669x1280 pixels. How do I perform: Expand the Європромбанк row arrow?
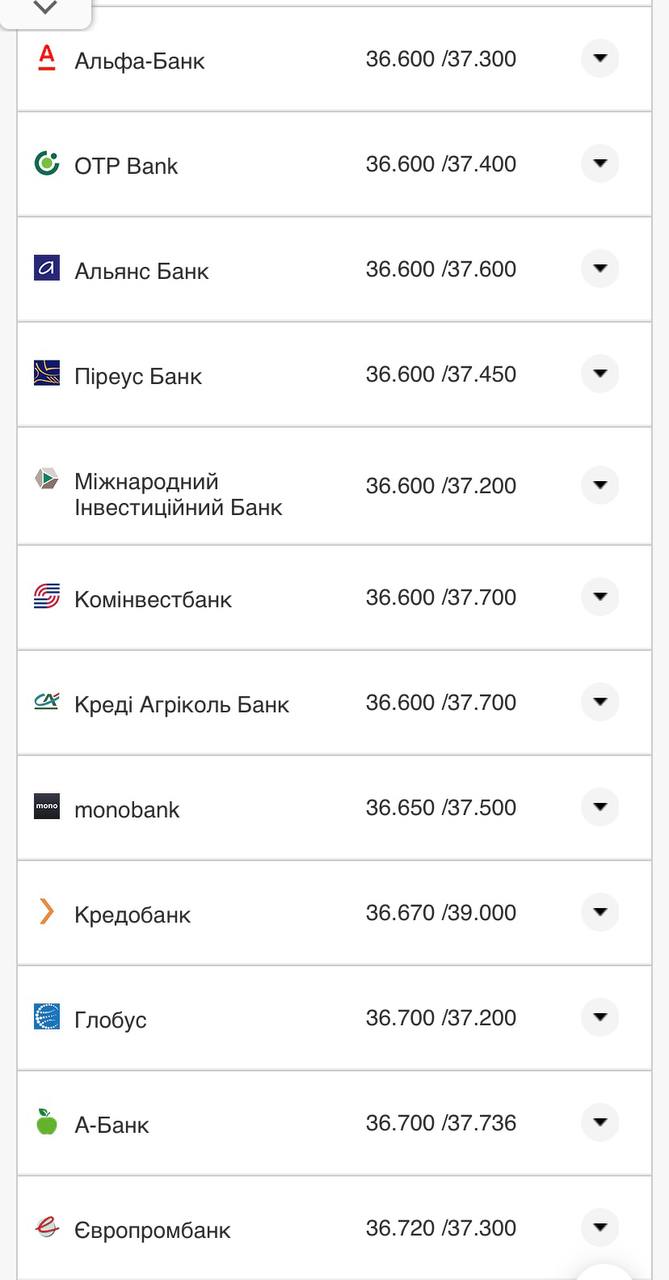tap(599, 1227)
